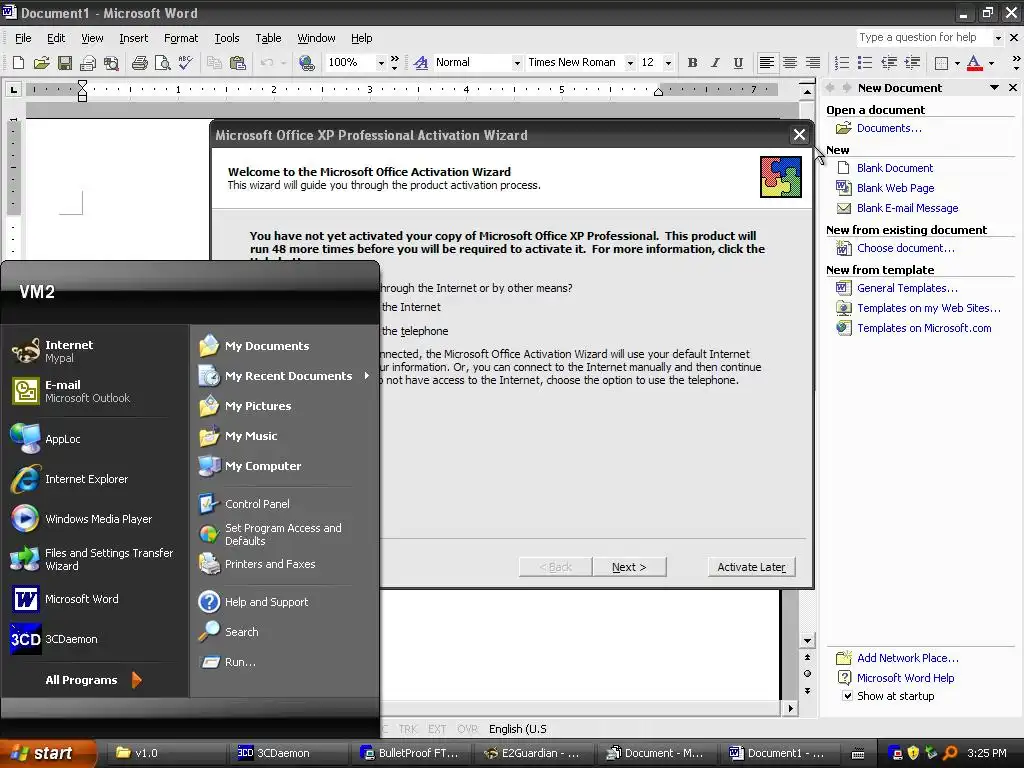Click the Outside Border toolbar icon
The height and width of the screenshot is (768, 1024).
(941, 63)
